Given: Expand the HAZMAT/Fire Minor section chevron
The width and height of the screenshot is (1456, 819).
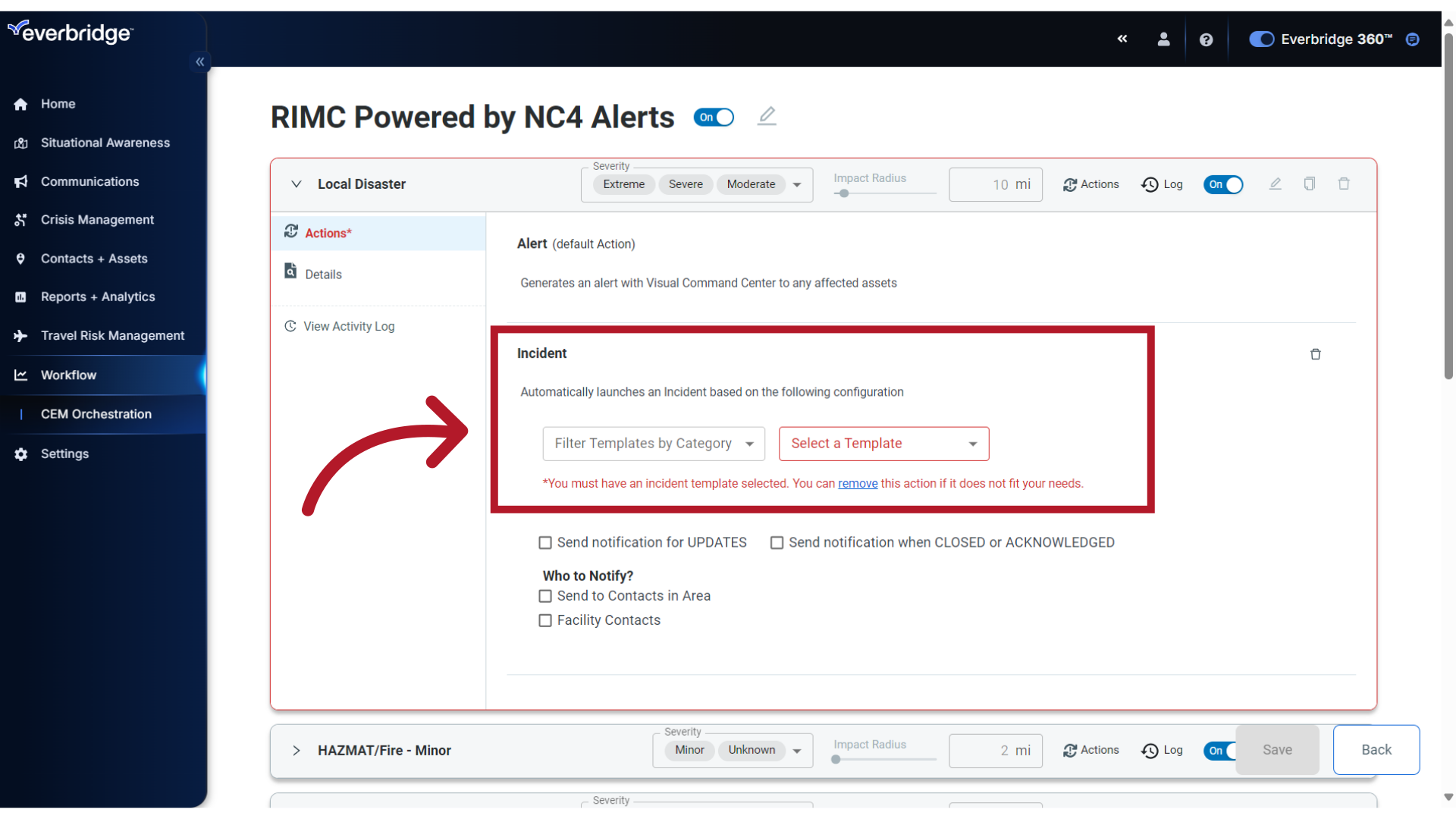Looking at the screenshot, I should coord(296,750).
